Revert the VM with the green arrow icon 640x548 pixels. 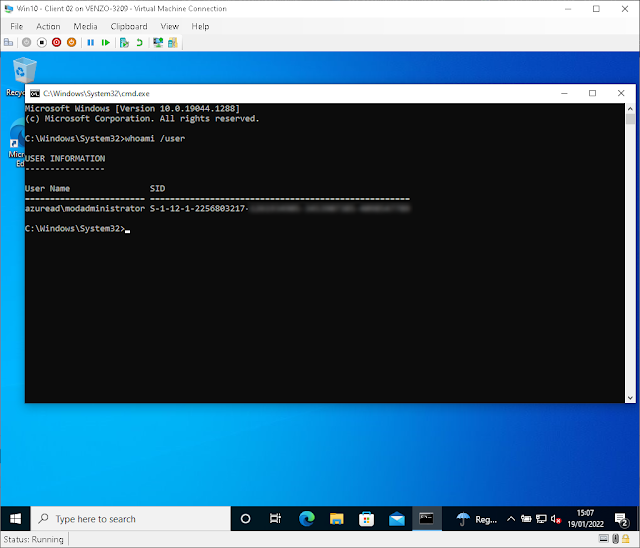click(x=139, y=42)
